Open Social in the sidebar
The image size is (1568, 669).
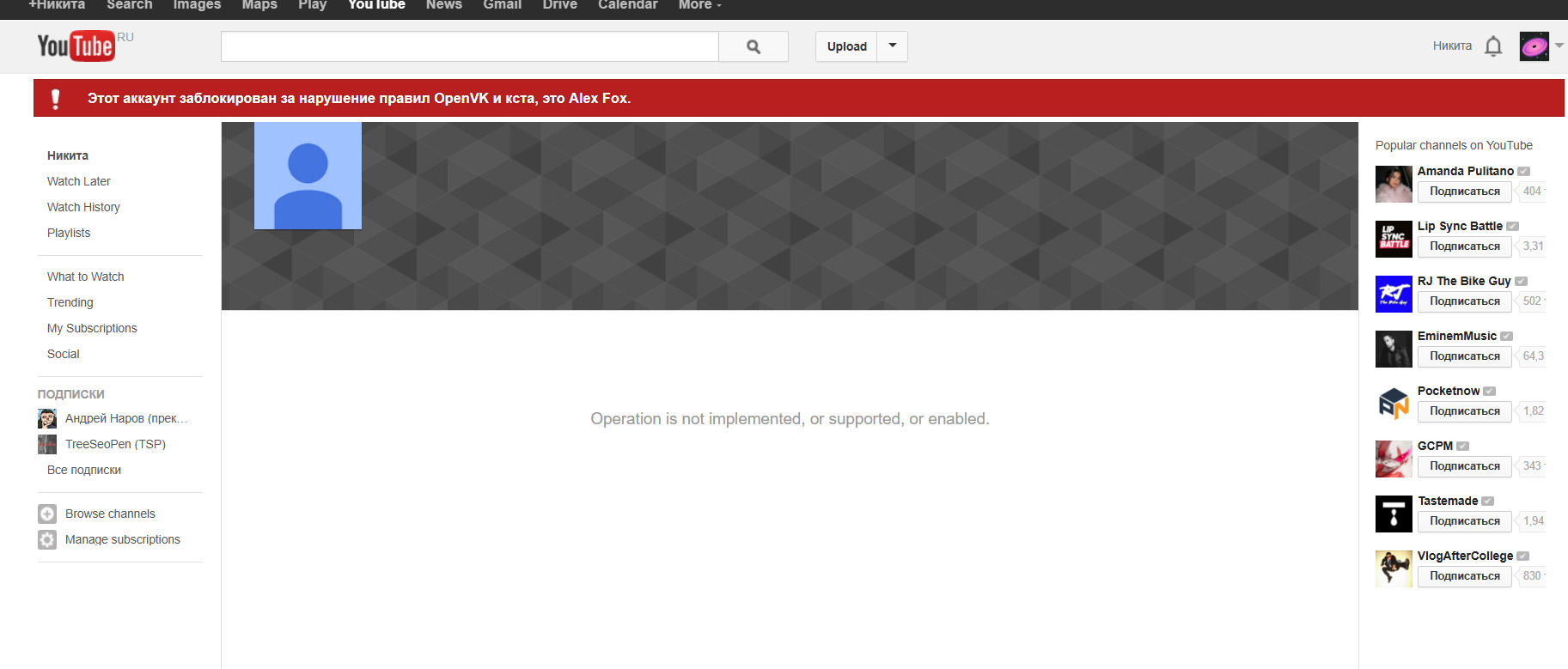pyautogui.click(x=64, y=354)
